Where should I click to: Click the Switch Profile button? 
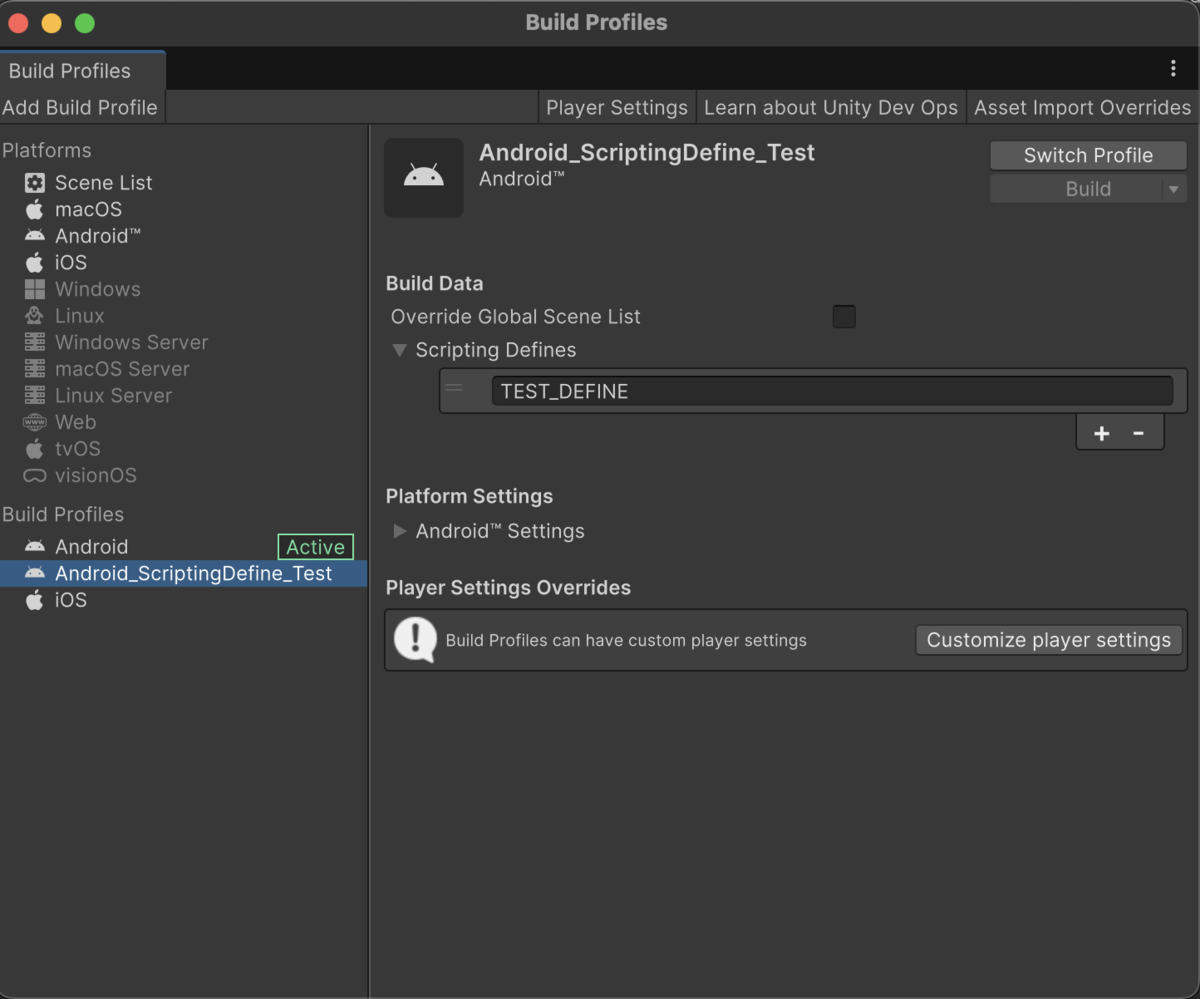(x=1088, y=155)
